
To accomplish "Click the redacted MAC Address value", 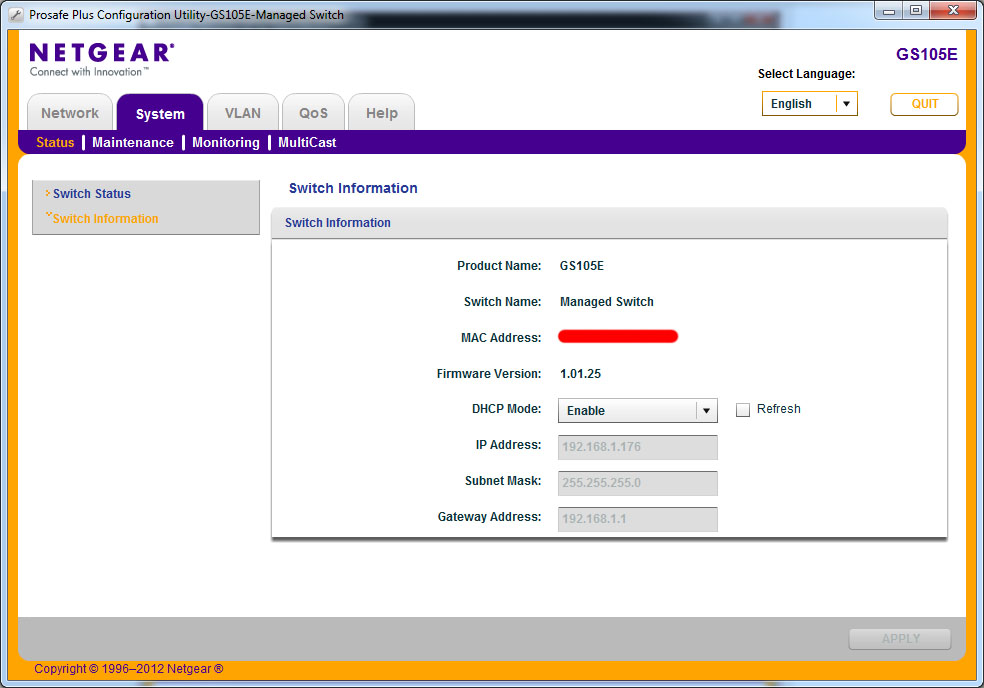I will tap(618, 336).
